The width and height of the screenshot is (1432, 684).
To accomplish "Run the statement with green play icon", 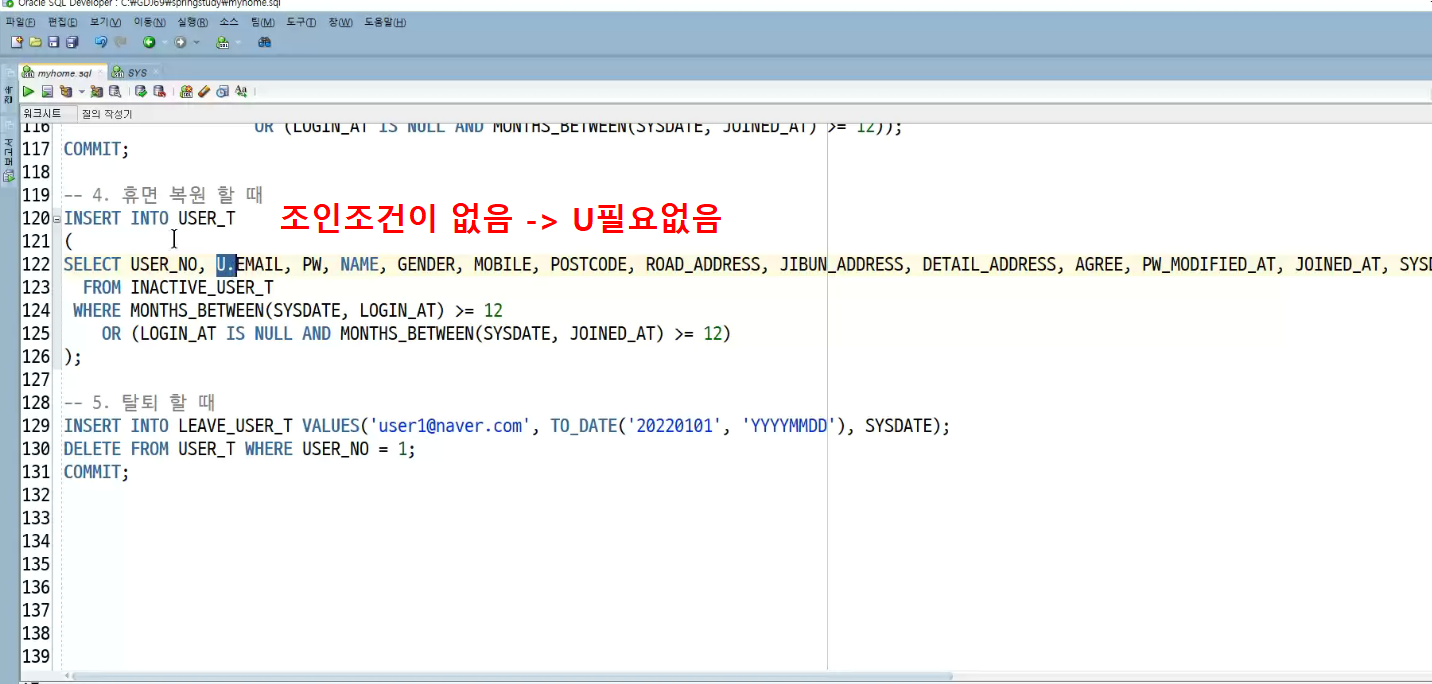I will (x=28, y=91).
